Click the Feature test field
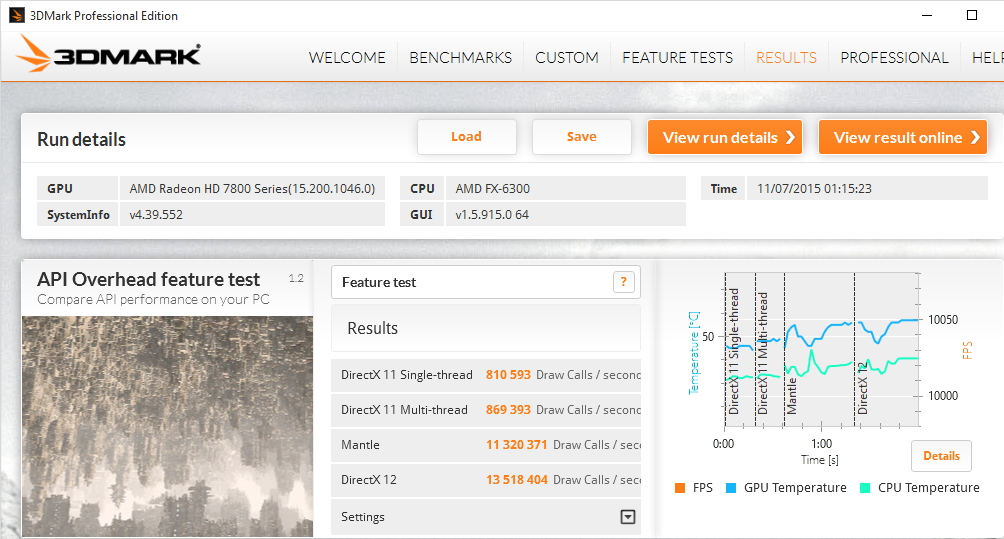 pos(485,282)
